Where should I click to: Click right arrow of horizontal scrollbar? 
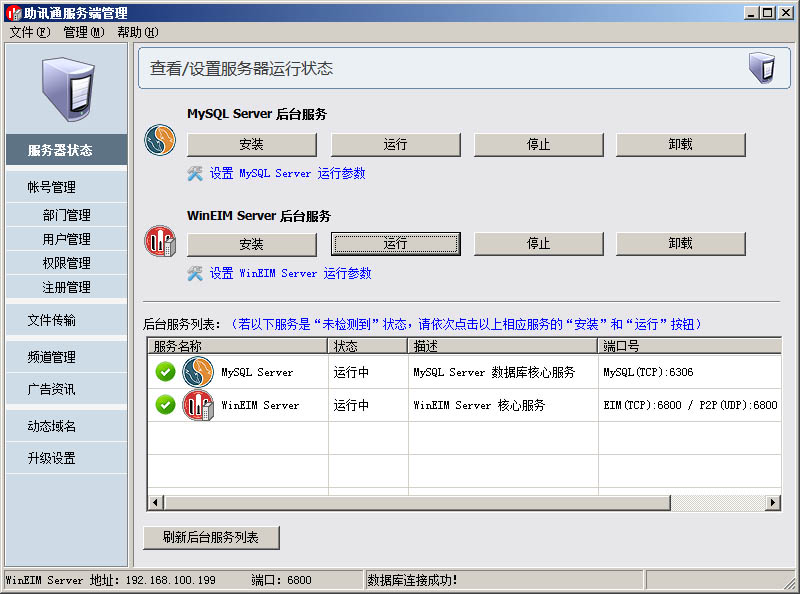(x=773, y=502)
